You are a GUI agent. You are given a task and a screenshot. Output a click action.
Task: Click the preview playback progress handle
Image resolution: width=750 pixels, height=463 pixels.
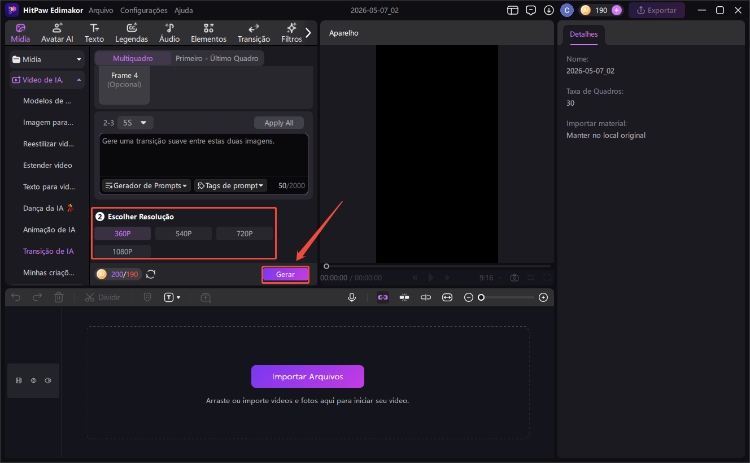tap(326, 266)
